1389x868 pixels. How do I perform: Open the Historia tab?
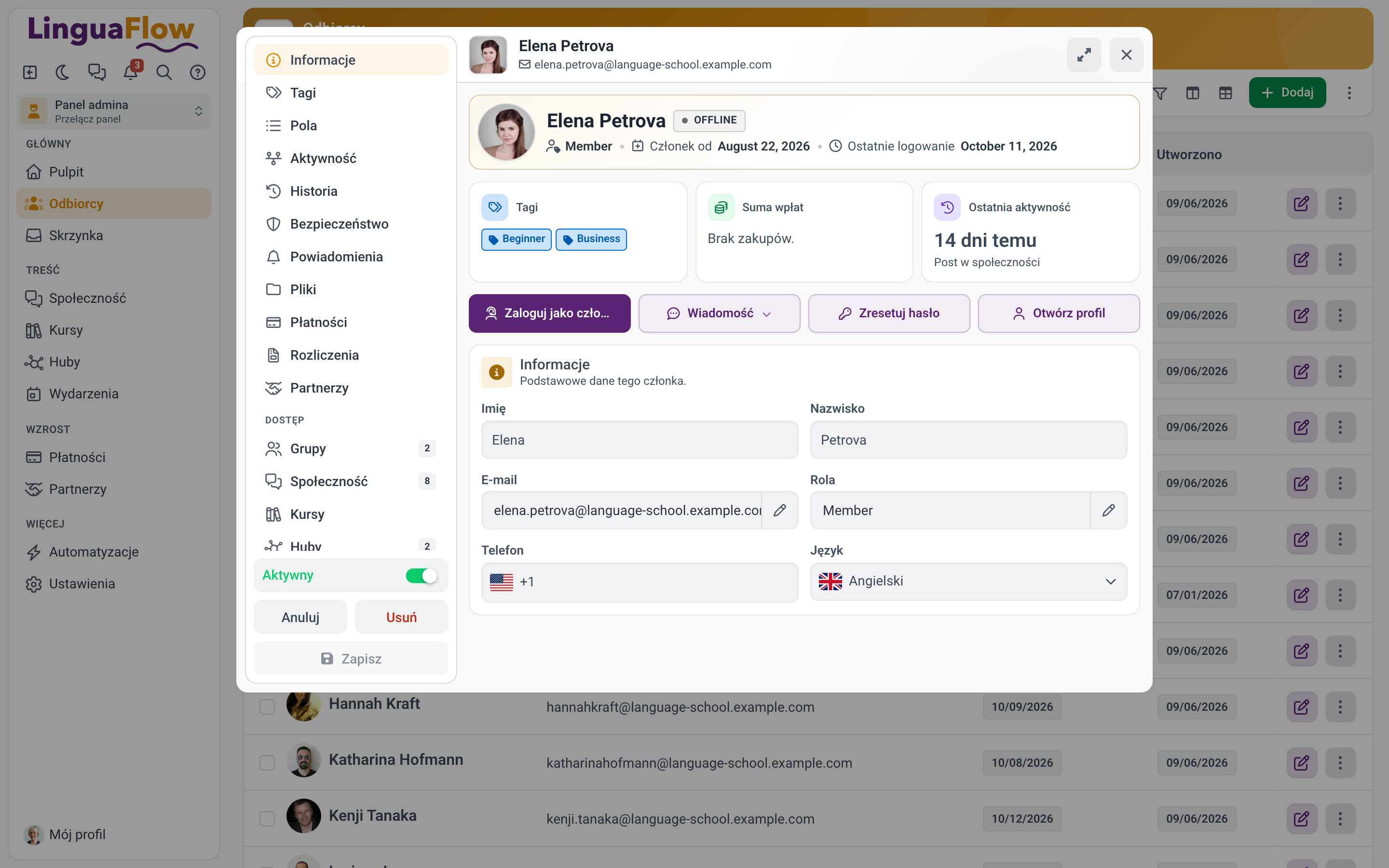(351, 191)
